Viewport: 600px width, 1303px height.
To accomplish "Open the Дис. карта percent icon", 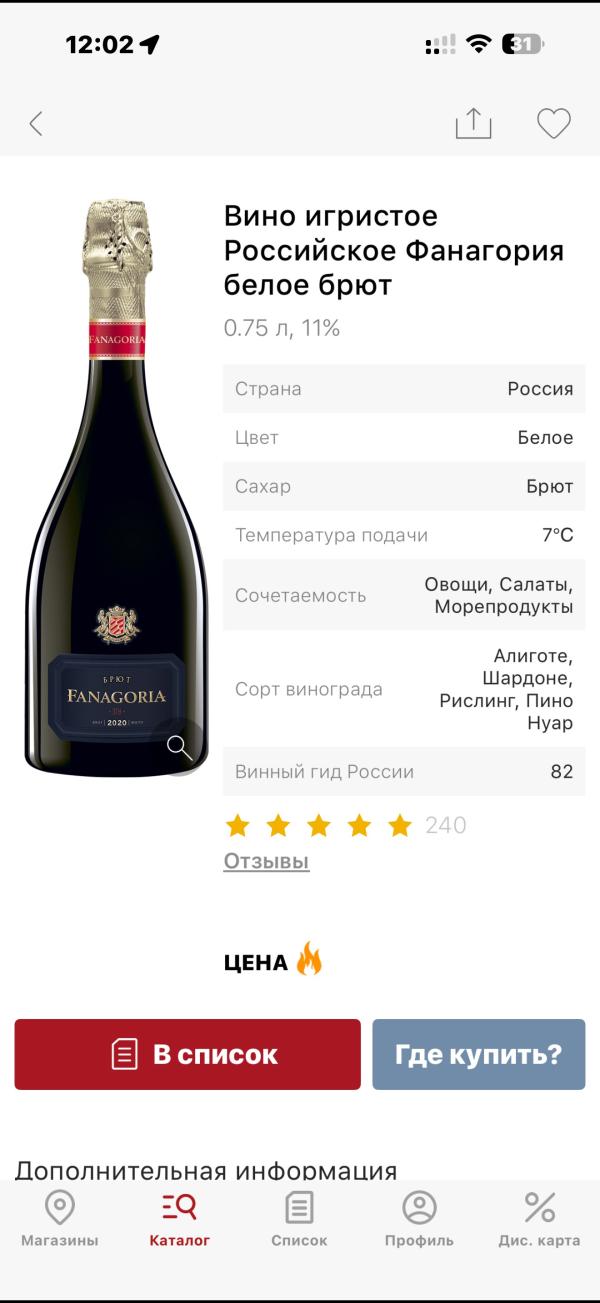I will pos(539,1207).
